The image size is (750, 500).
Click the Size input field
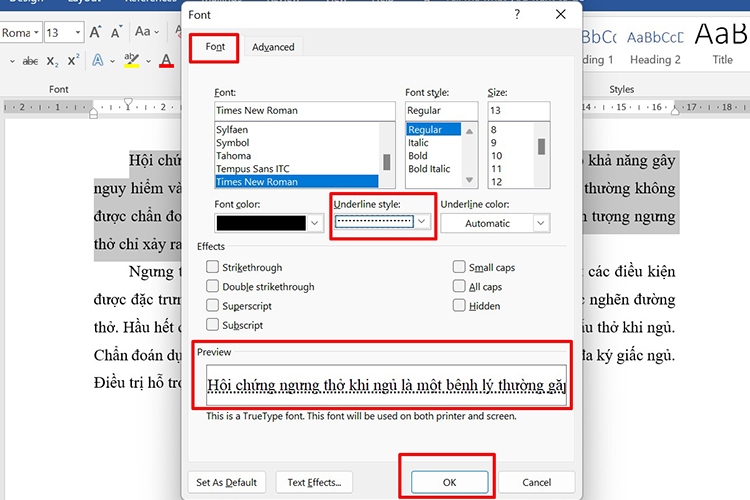point(518,111)
